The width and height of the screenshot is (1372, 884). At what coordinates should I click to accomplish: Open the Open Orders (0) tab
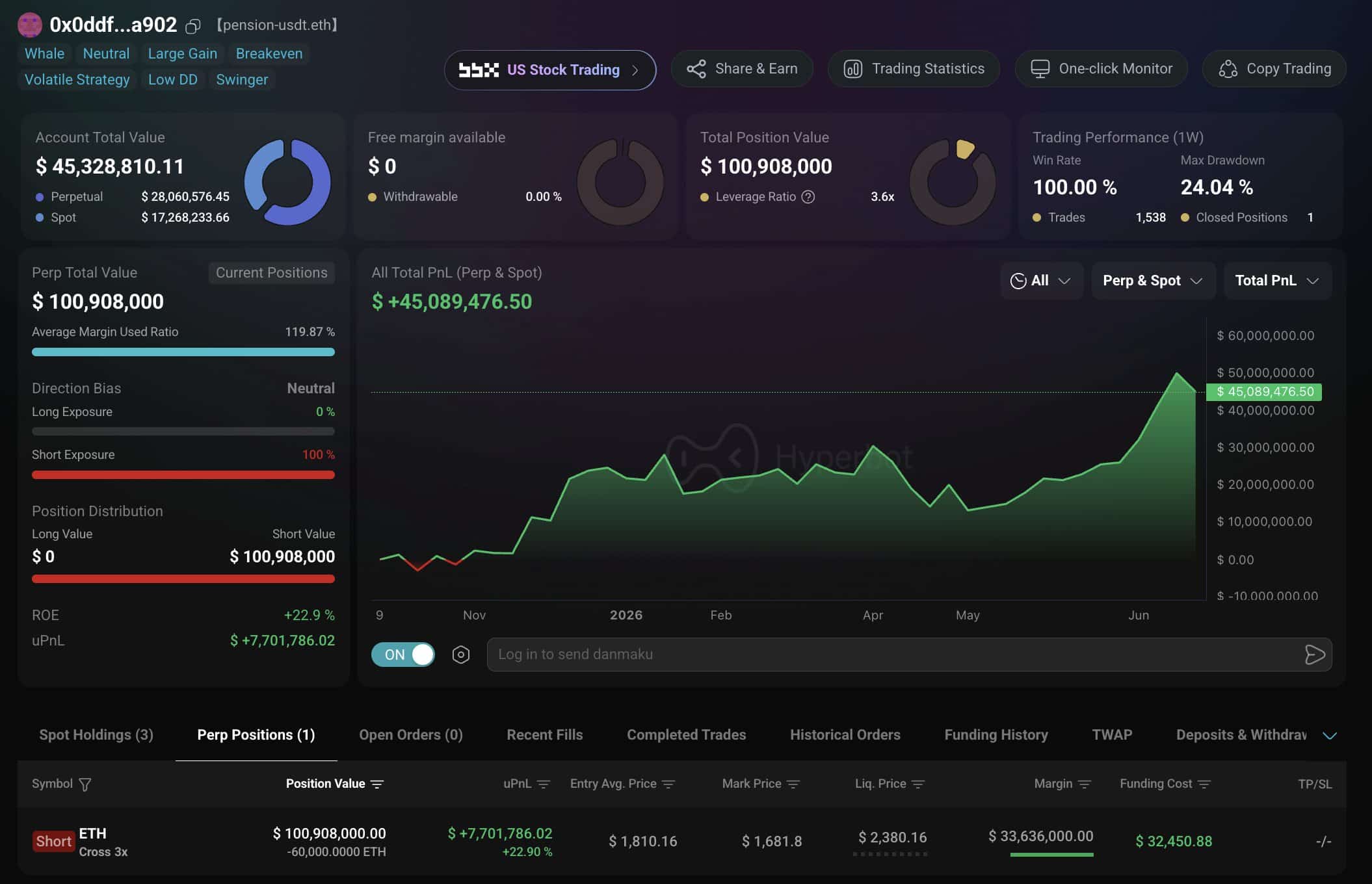(x=411, y=735)
